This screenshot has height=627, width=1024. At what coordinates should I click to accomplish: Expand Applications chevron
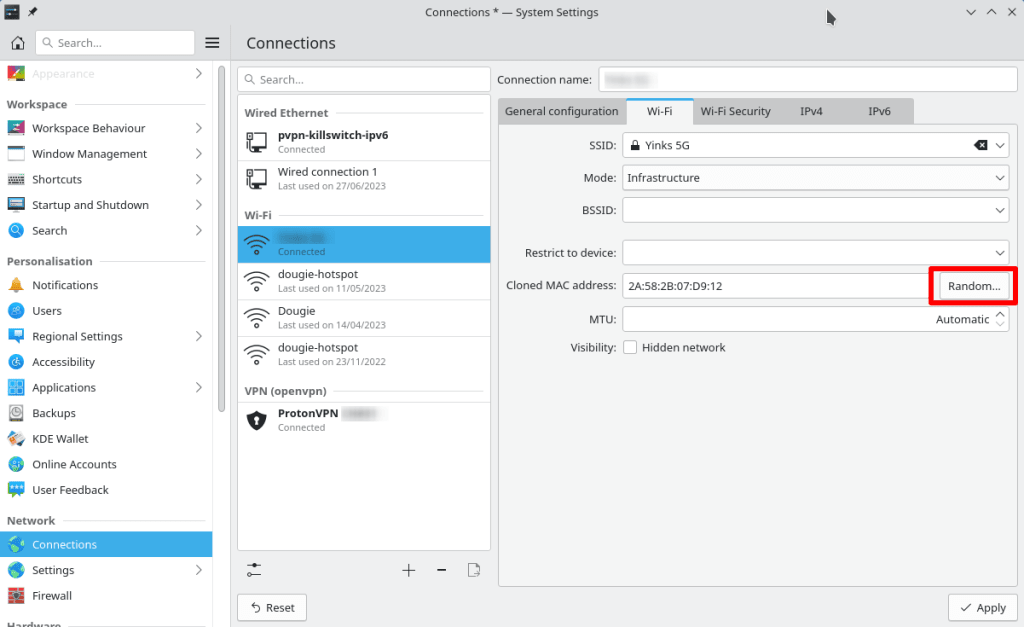click(x=199, y=387)
